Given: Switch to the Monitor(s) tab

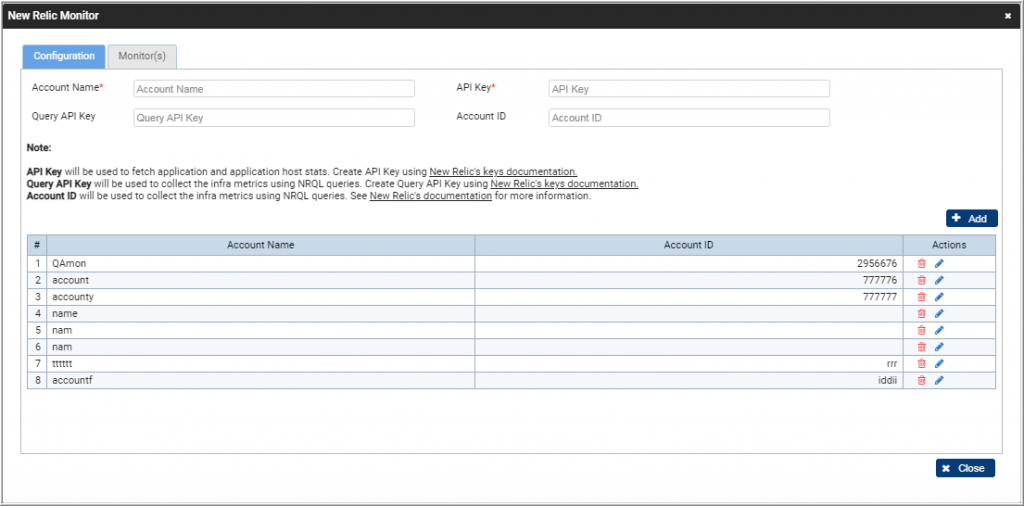Looking at the screenshot, I should point(142,56).
